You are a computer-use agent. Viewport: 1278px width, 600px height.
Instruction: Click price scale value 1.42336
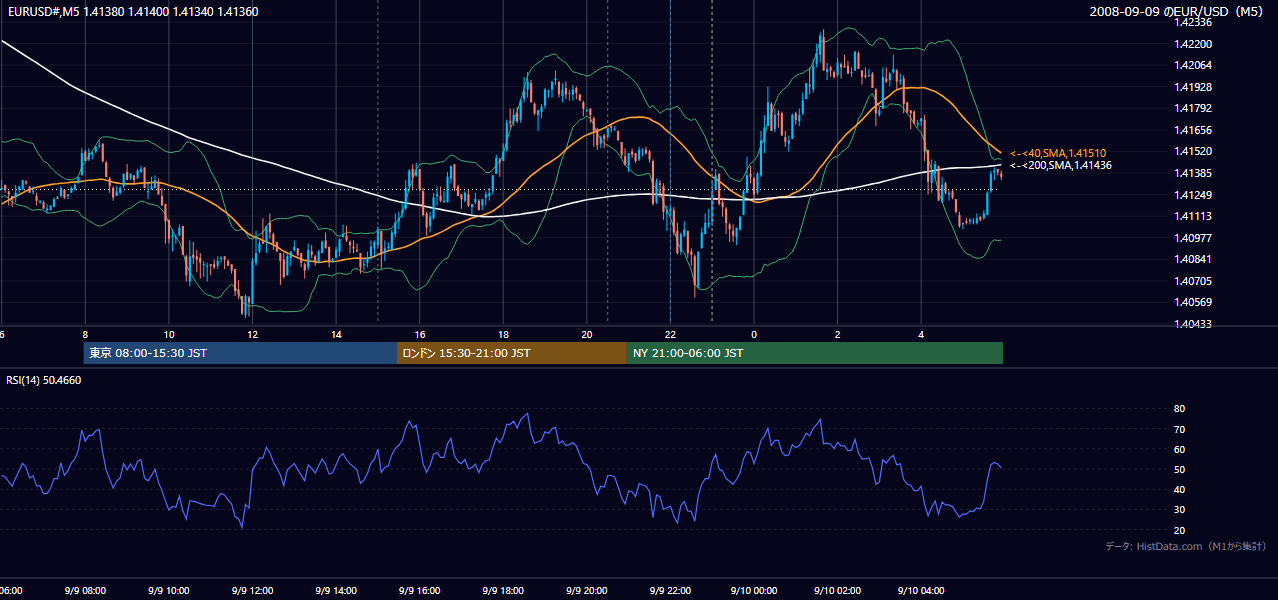pos(1194,21)
